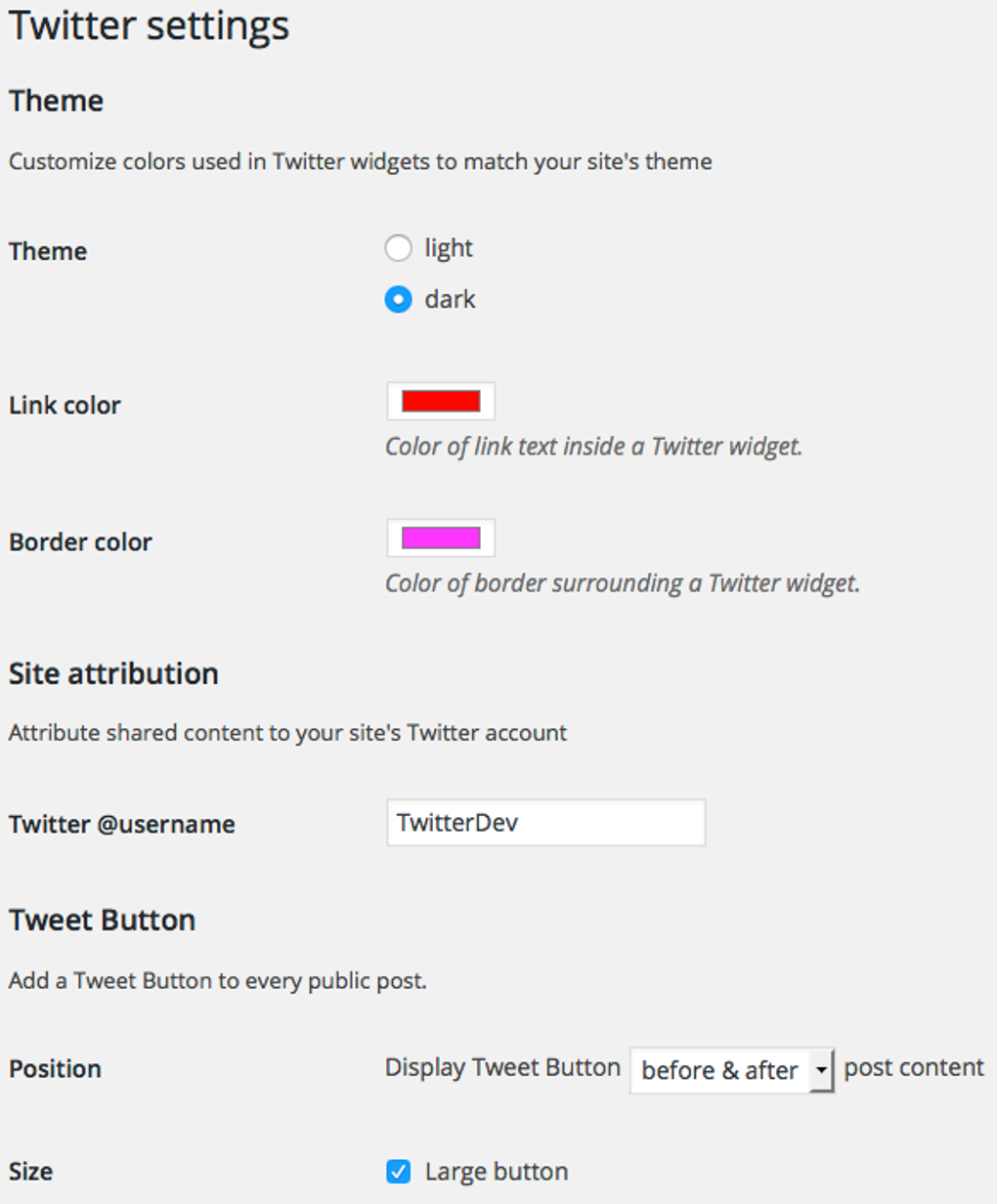Open the red Link color swatch

440,401
